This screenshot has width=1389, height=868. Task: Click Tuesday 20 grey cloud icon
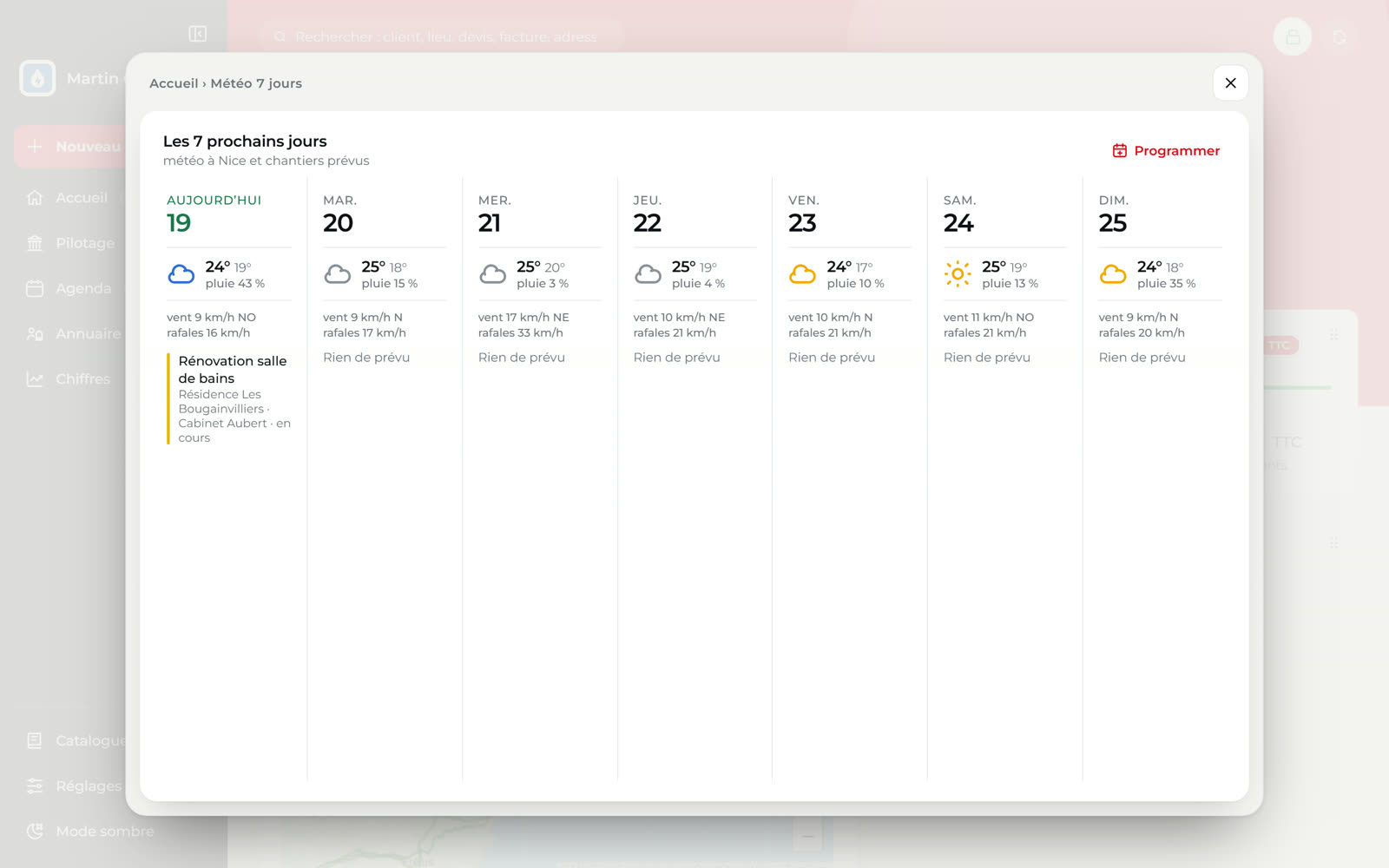click(338, 275)
